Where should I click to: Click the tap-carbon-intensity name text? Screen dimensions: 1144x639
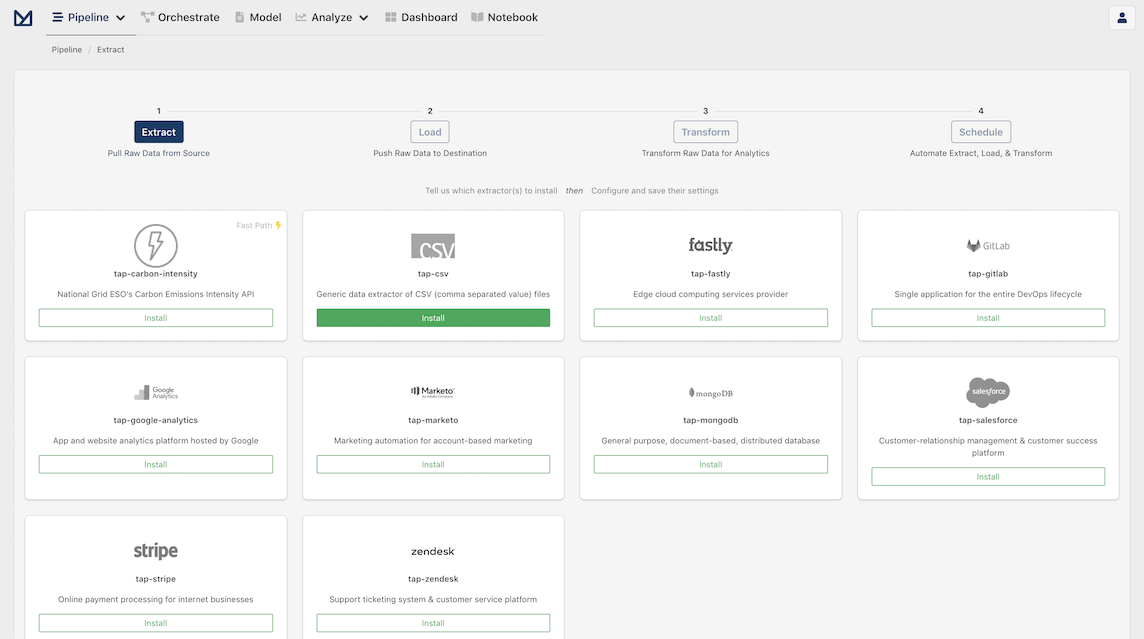155,274
